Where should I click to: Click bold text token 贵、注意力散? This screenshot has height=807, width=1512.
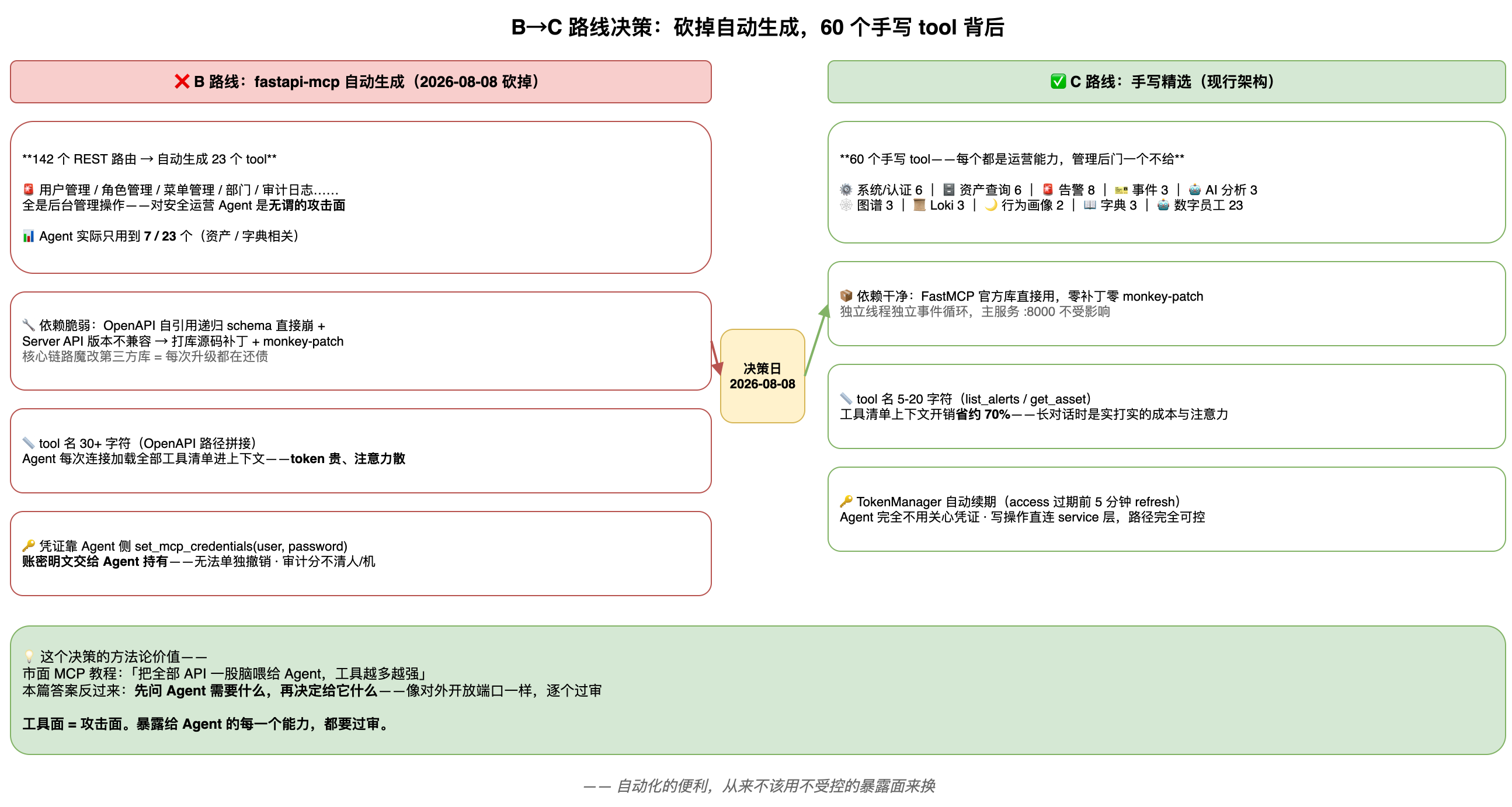[x=348, y=458]
